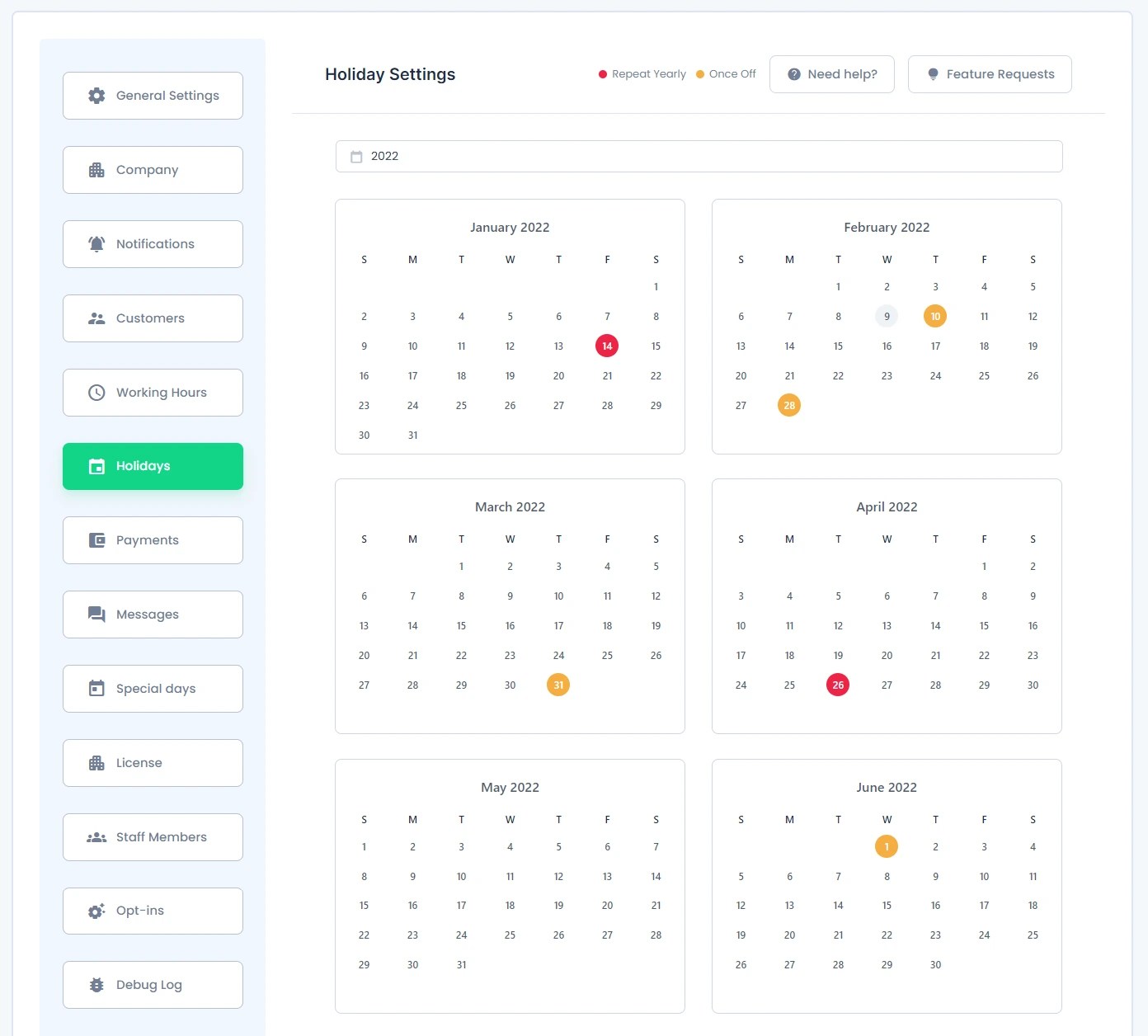Toggle the Once Off holiday on February 28

coord(789,405)
